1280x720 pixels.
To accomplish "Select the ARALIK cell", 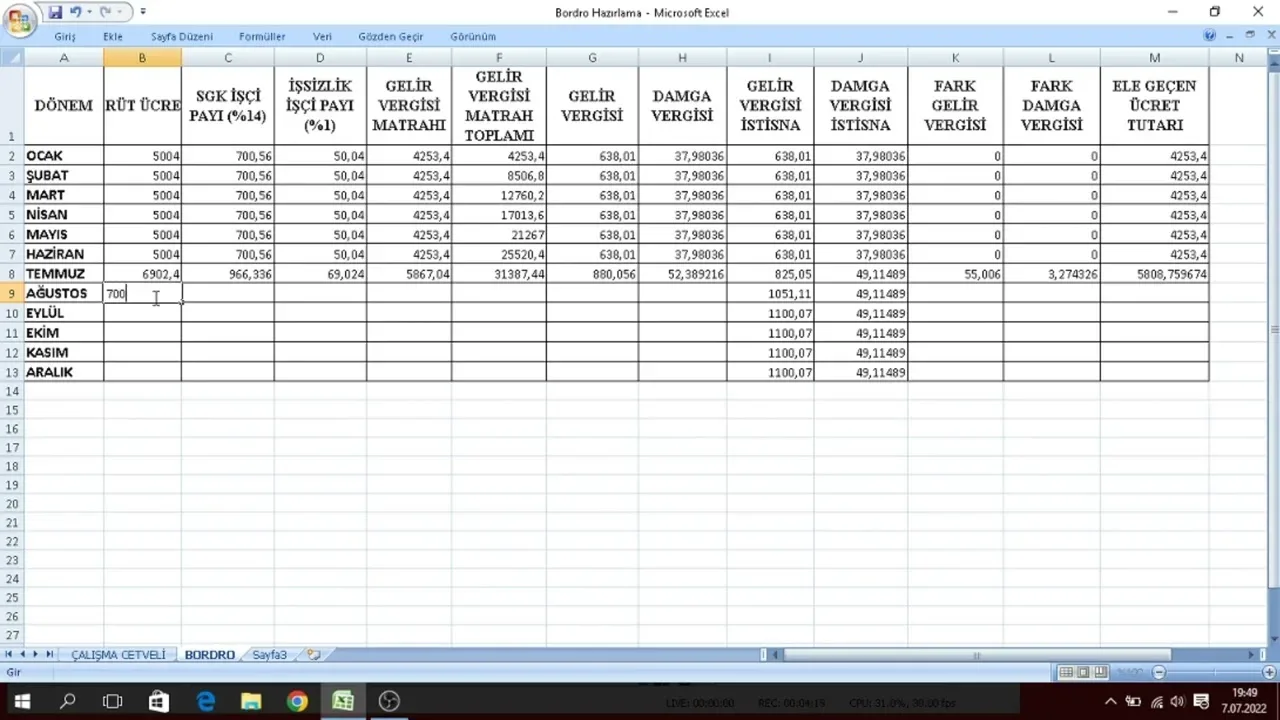I will pyautogui.click(x=64, y=372).
